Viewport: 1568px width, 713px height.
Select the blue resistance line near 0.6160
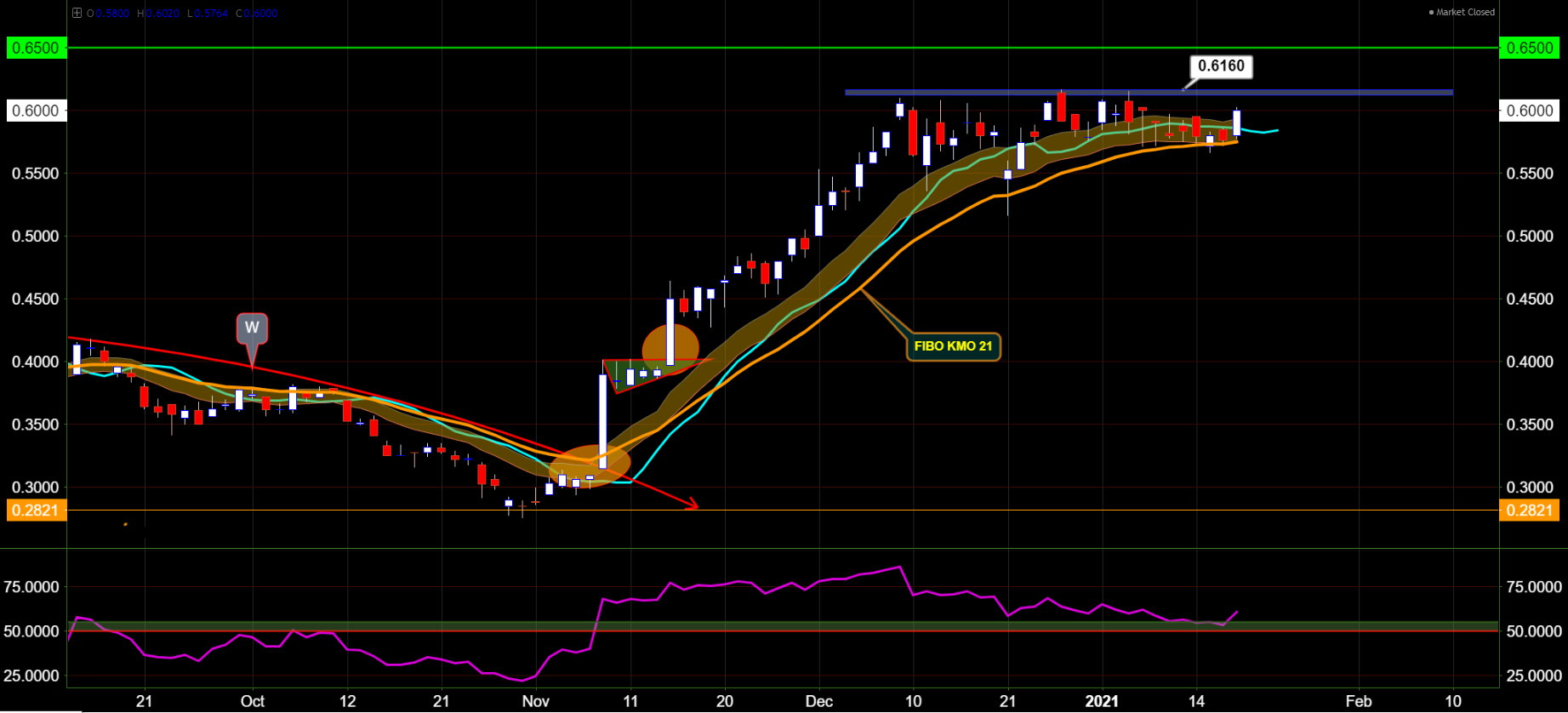(x=1149, y=92)
